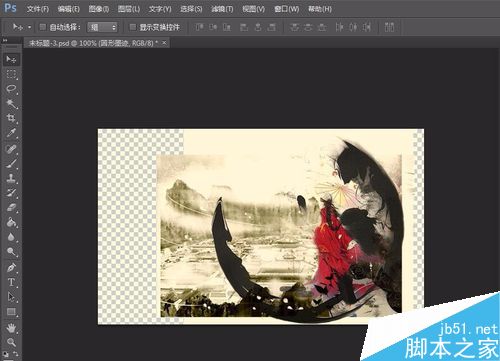Open the 图层(L) menu

coord(129,9)
